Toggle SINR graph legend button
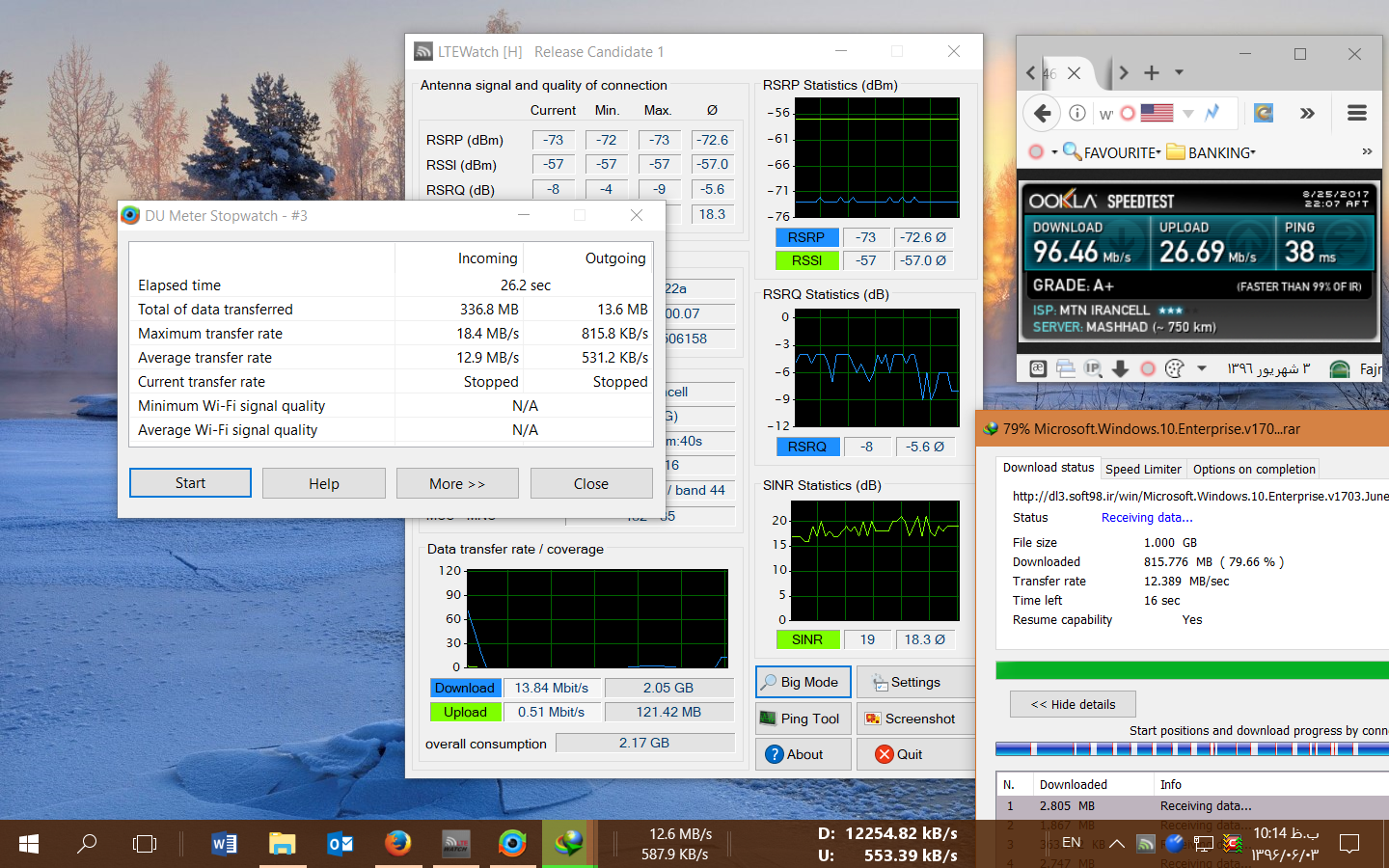1389x868 pixels. (806, 639)
